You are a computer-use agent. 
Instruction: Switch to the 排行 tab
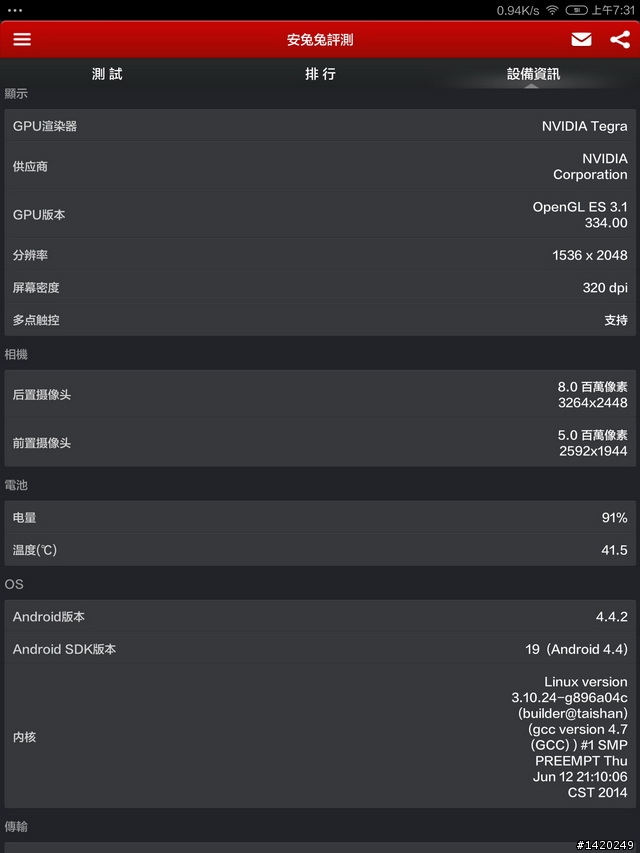[320, 74]
